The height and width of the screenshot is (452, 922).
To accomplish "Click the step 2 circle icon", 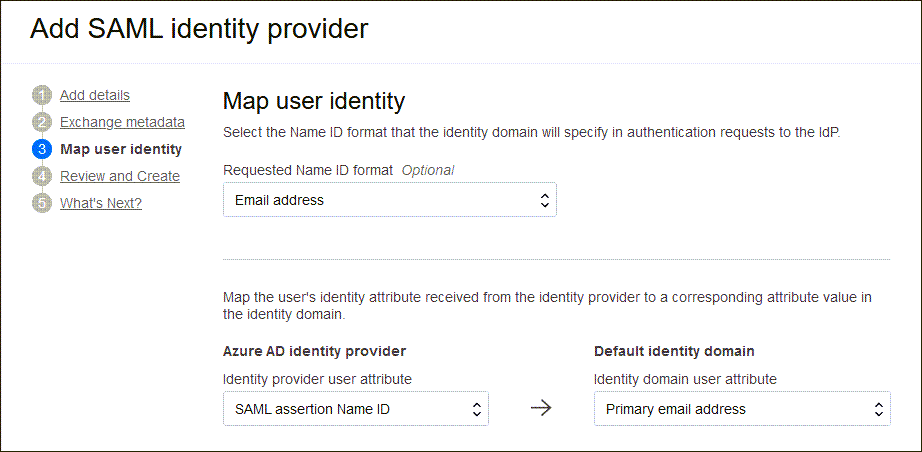I will click(x=41, y=123).
